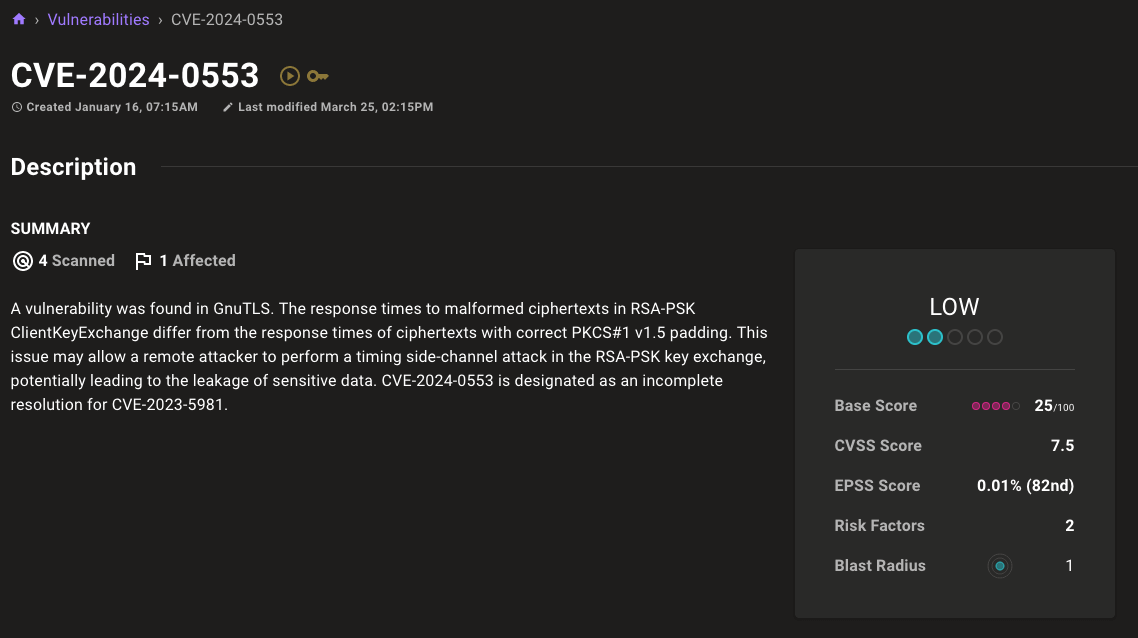Click the Risk Factors count of 2
The width and height of the screenshot is (1138, 638).
[x=1069, y=526]
